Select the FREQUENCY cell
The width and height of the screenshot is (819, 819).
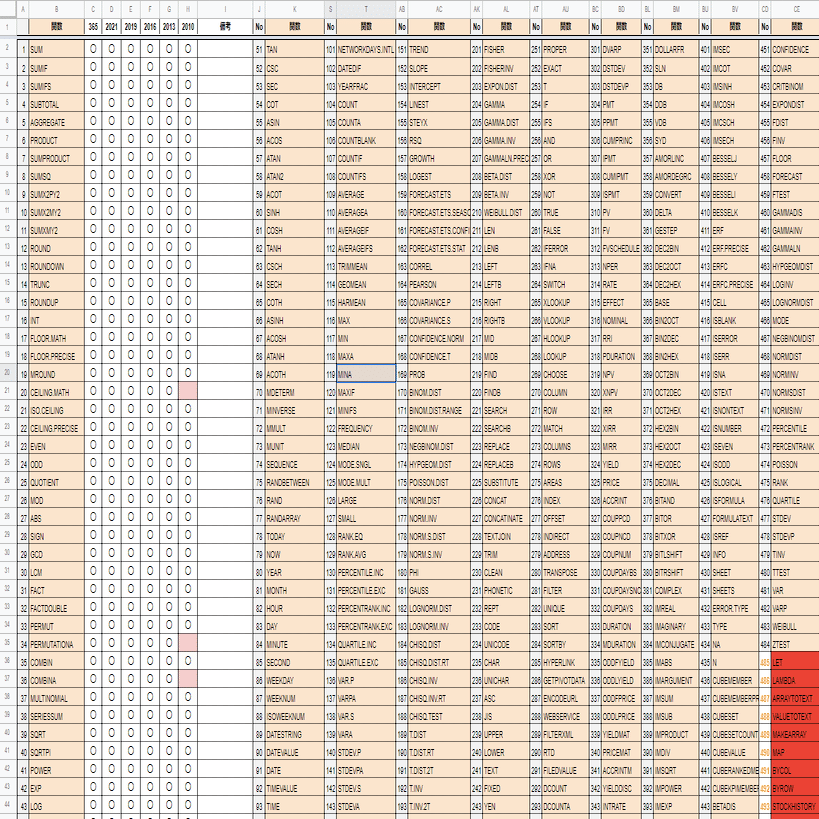click(x=366, y=428)
